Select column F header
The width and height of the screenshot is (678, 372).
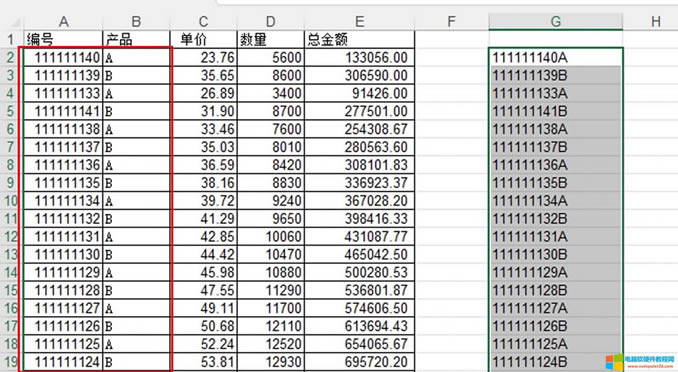coord(451,21)
